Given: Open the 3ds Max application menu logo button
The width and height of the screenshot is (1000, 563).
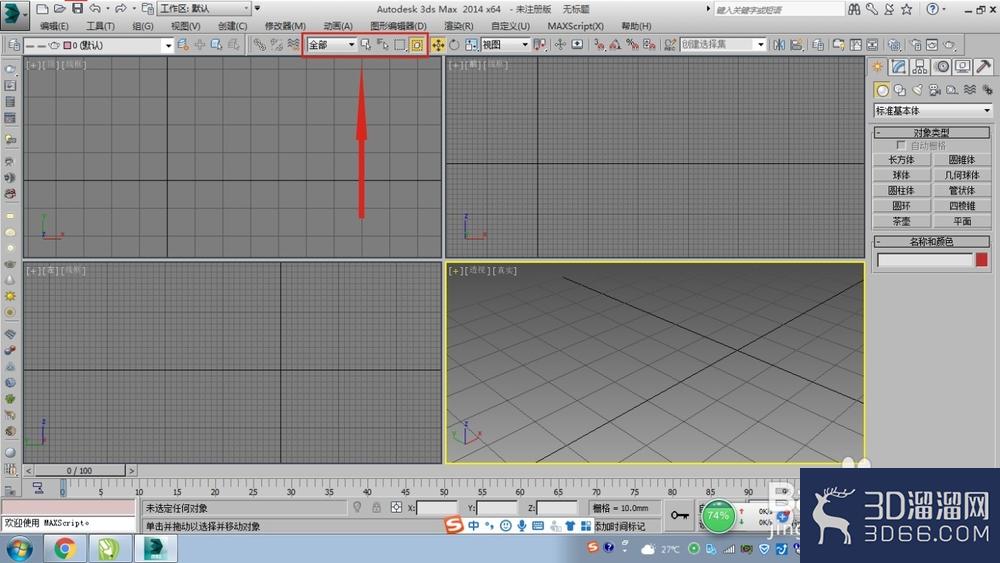Looking at the screenshot, I should tap(14, 15).
